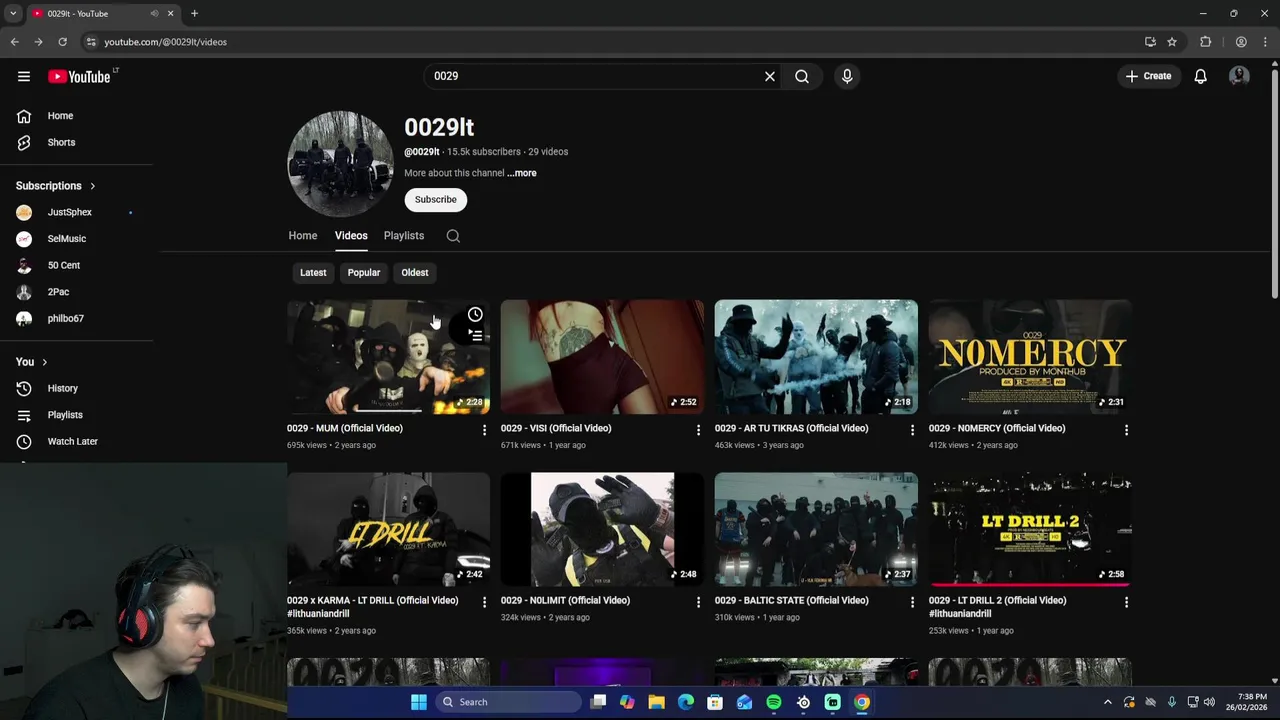Add MUM video to queue

tap(475, 335)
